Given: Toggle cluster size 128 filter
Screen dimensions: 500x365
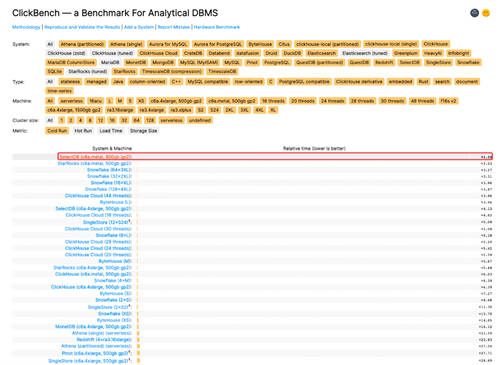Looking at the screenshot, I should tap(150, 120).
